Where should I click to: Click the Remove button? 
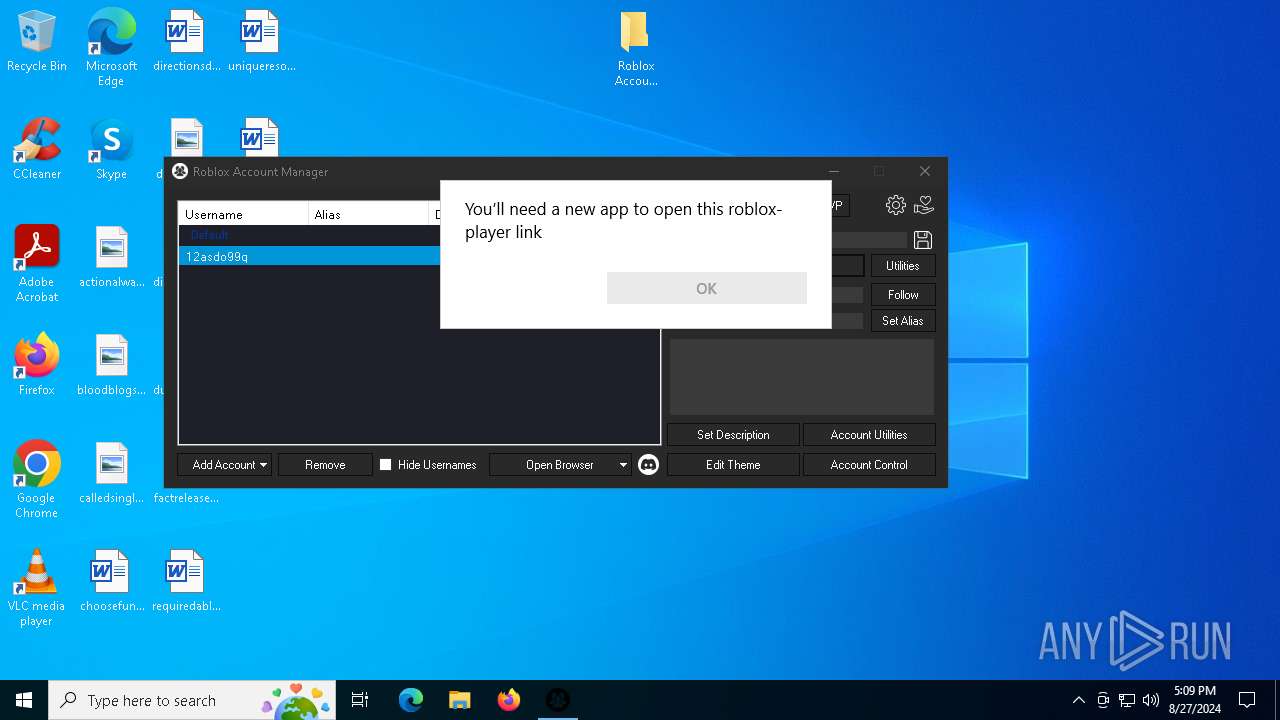point(325,465)
